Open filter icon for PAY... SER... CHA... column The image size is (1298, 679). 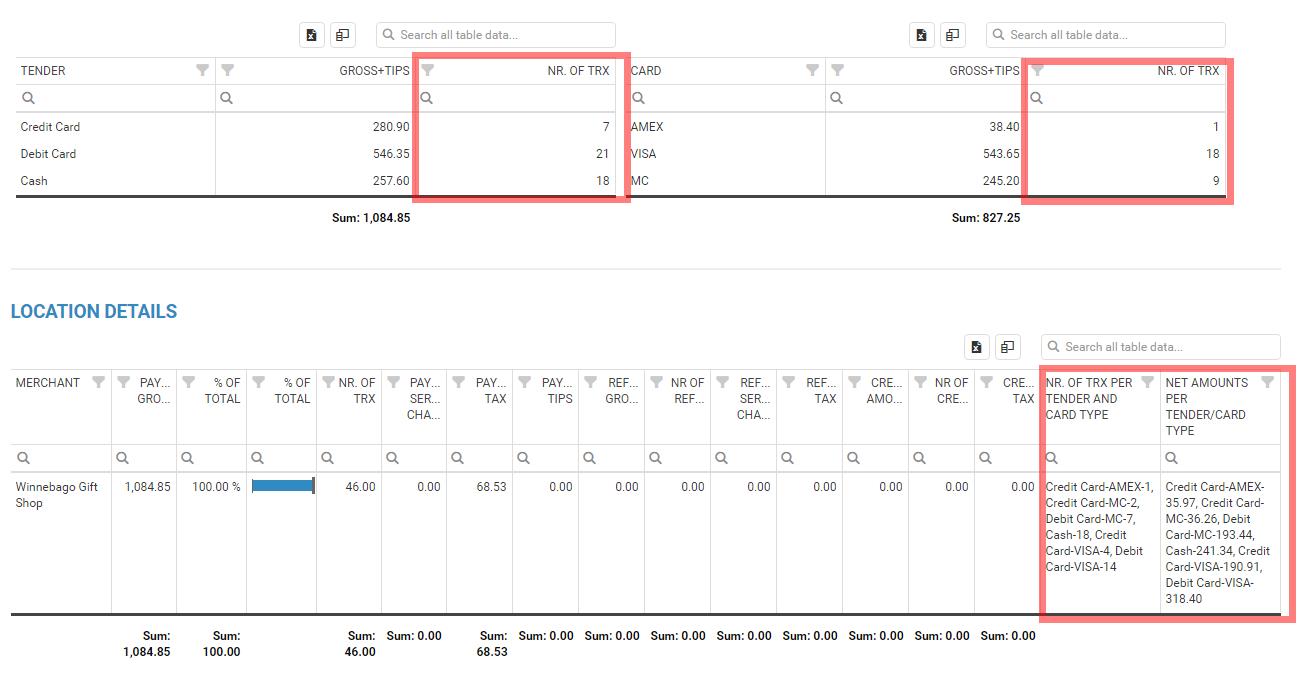[x=394, y=382]
